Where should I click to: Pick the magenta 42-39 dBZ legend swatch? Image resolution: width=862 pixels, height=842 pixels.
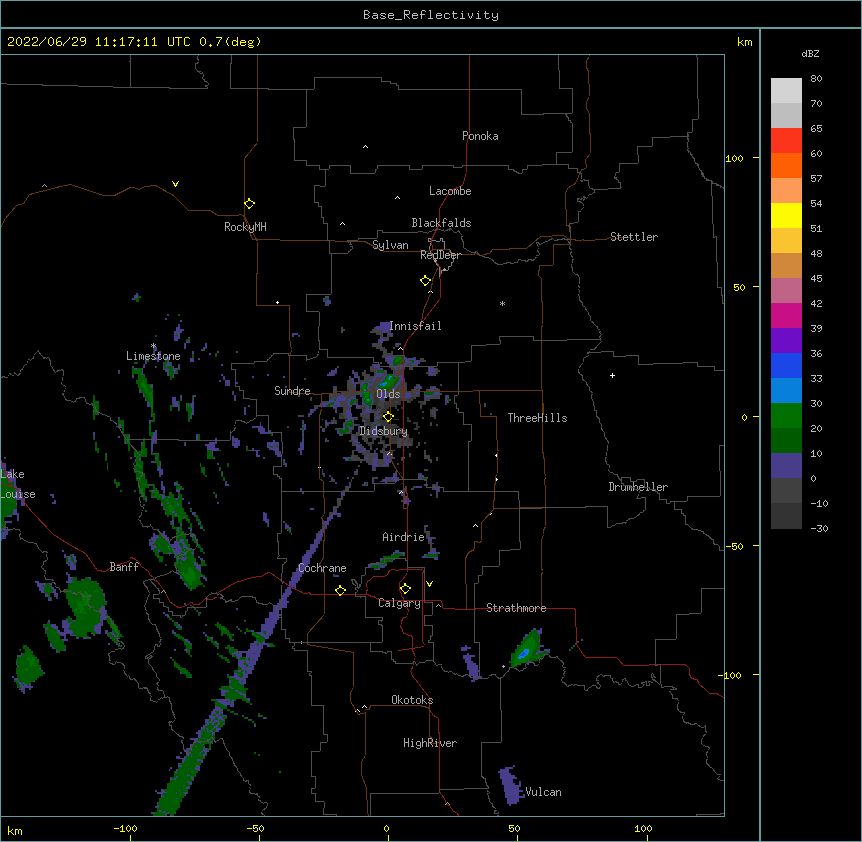click(786, 315)
